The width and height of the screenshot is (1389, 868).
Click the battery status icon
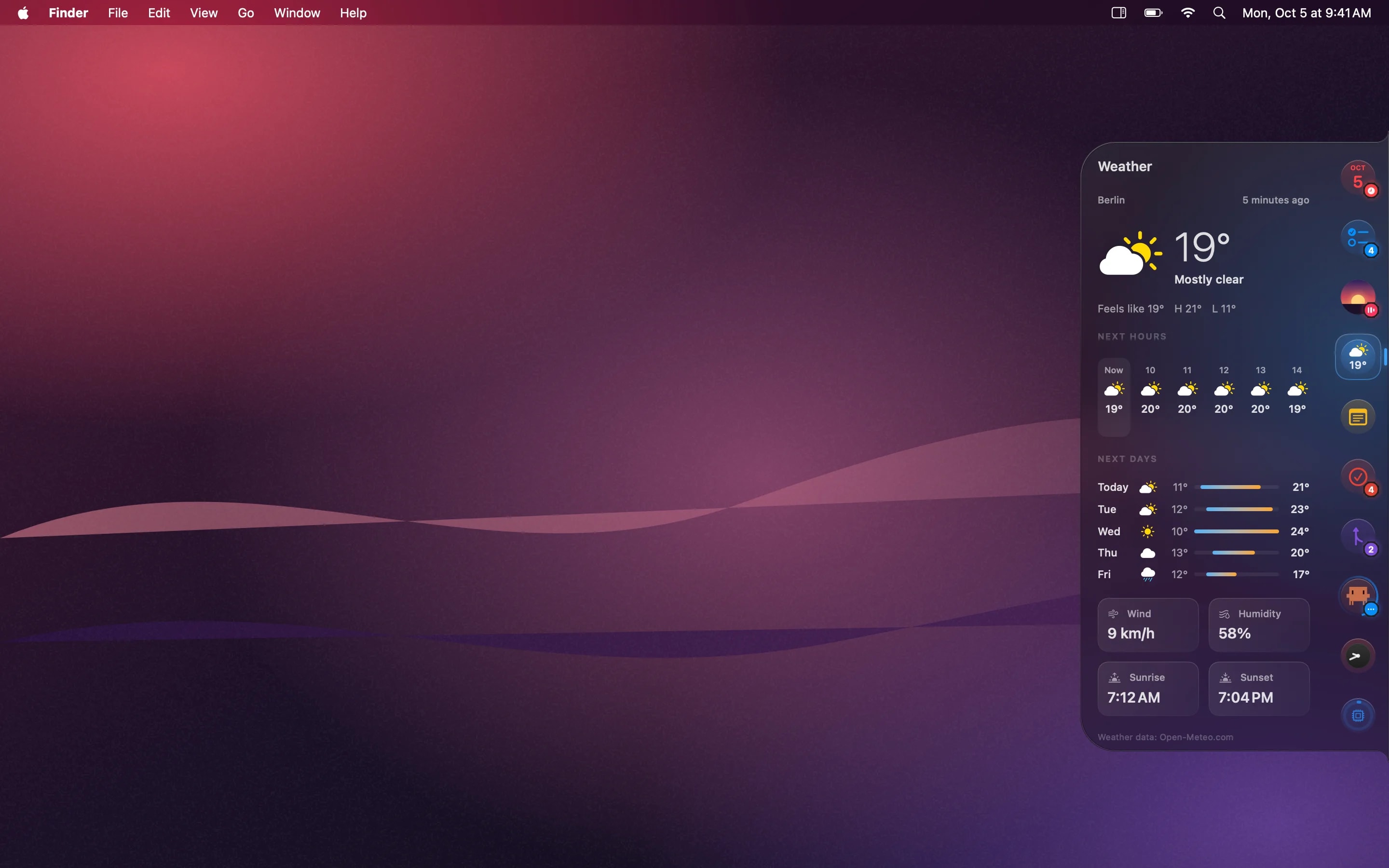point(1153,13)
